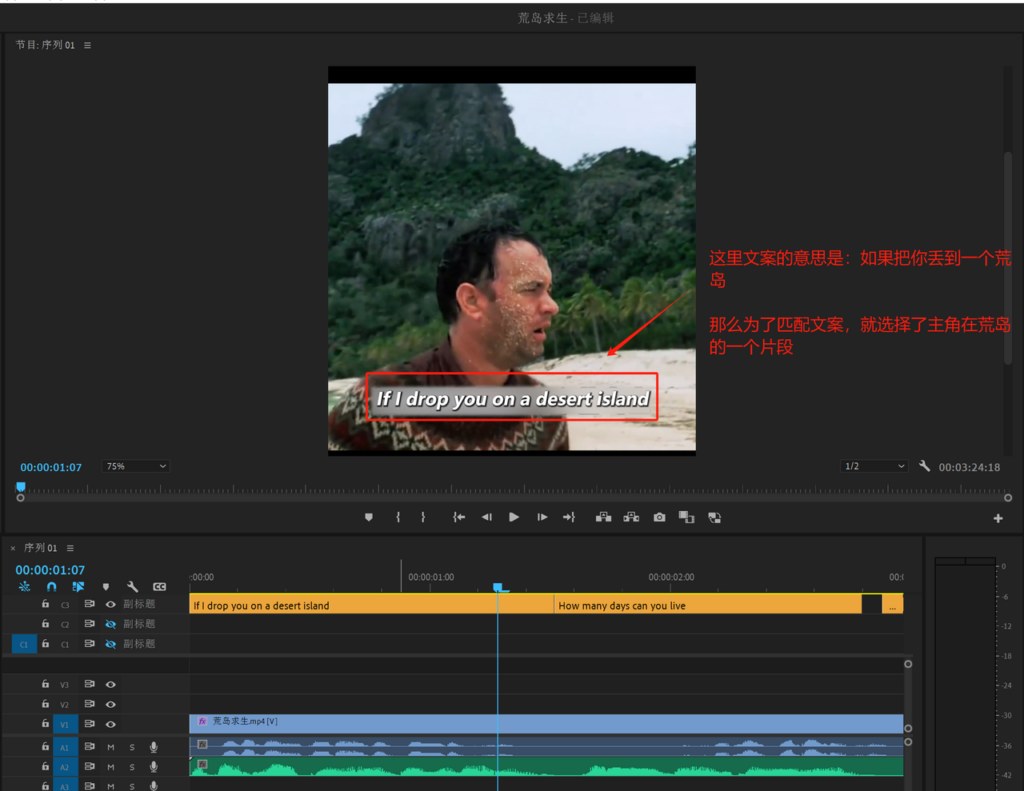Screen dimensions: 1024x791
Task: Mute audio track A1
Action: [110, 747]
